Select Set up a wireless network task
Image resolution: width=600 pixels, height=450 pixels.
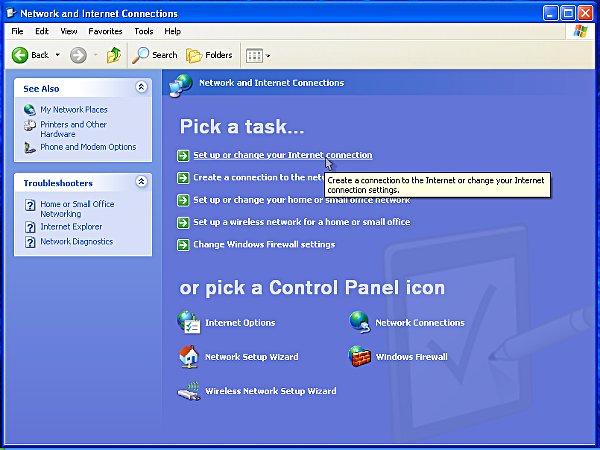pyautogui.click(x=301, y=222)
